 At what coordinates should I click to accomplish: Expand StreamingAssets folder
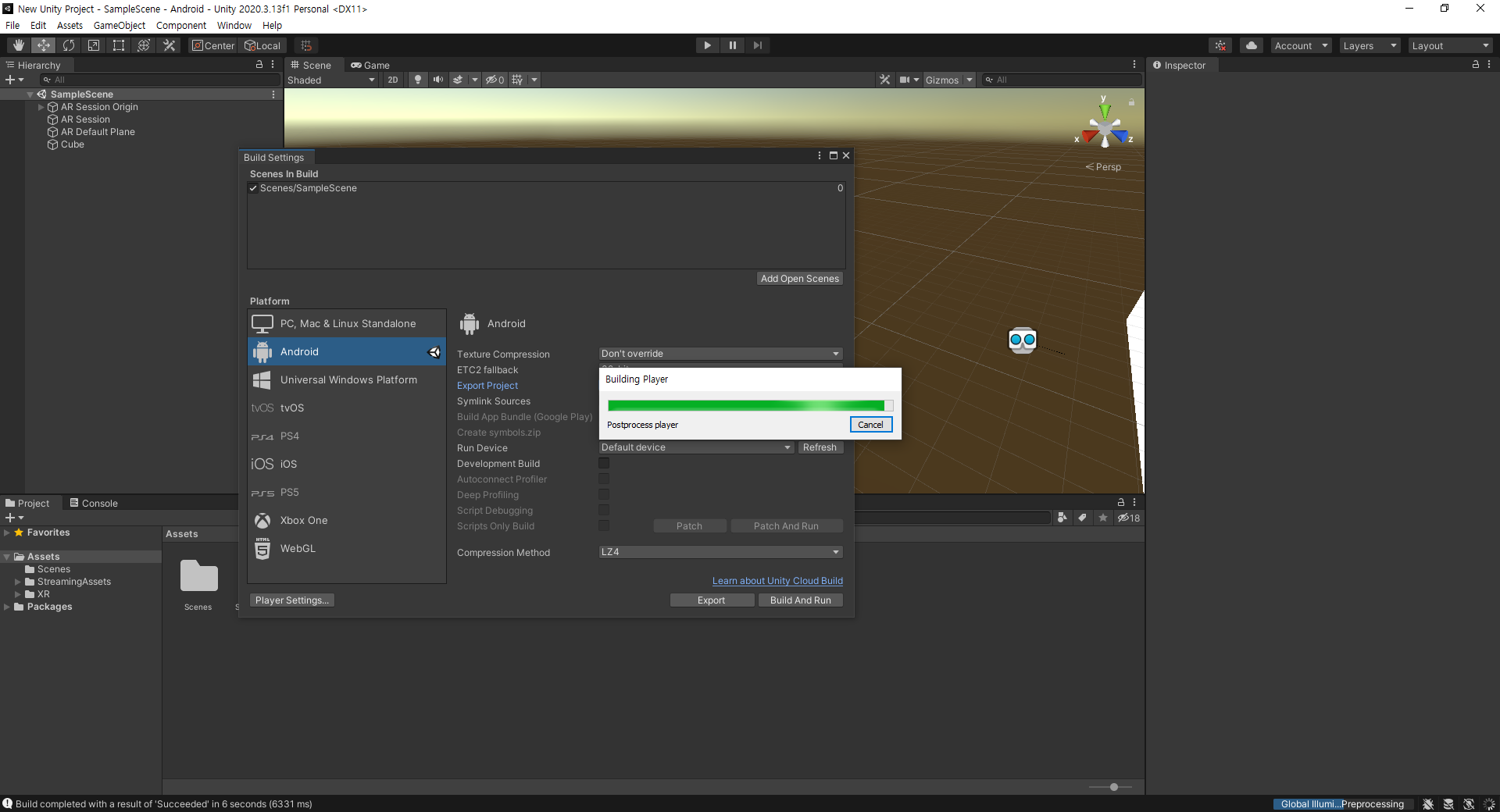click(18, 582)
